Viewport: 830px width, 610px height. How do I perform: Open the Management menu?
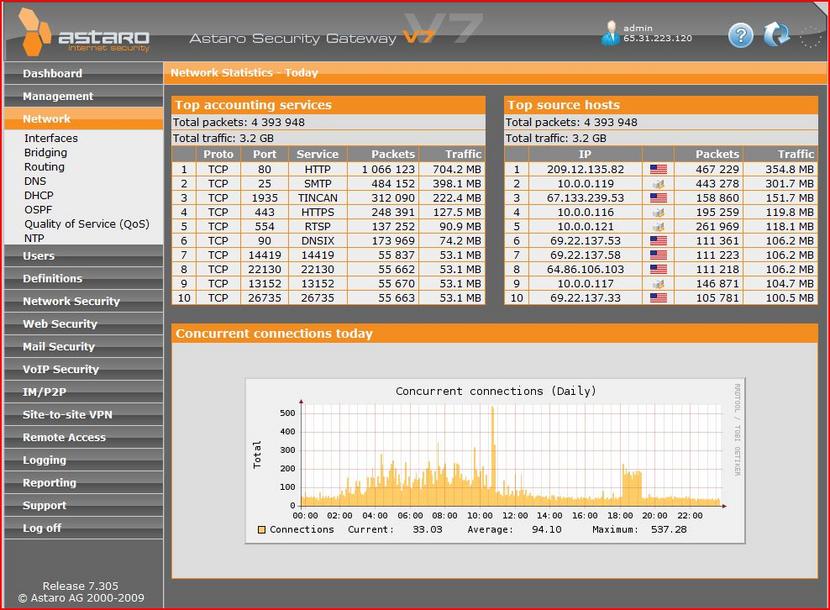pyautogui.click(x=84, y=96)
